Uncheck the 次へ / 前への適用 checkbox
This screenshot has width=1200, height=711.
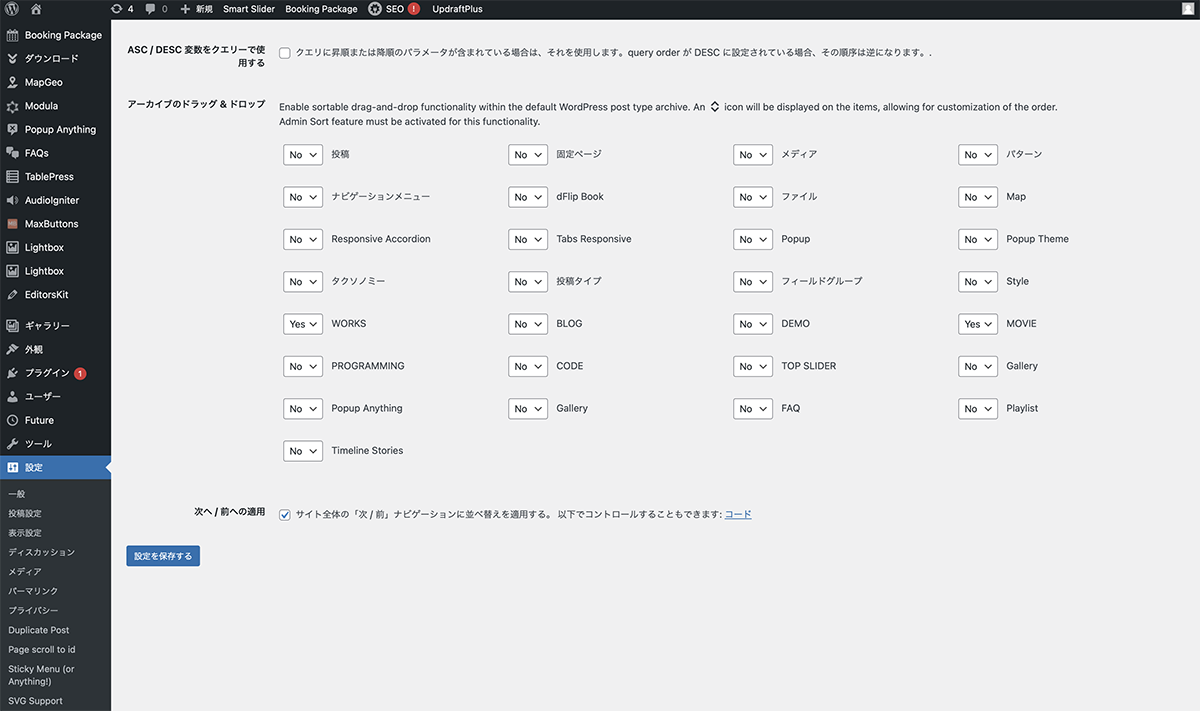point(285,514)
